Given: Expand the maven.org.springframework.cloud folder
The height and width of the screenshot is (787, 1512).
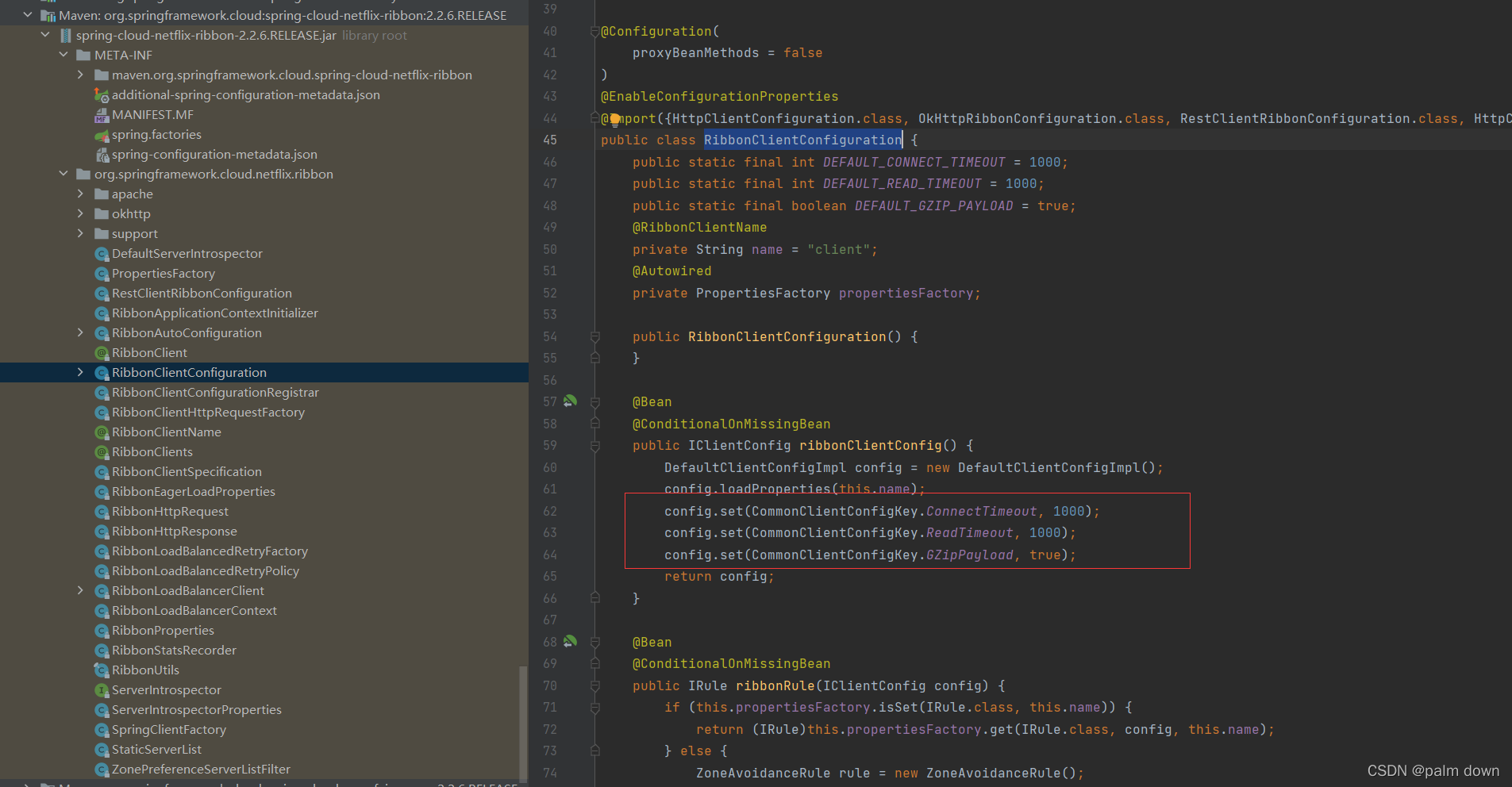Looking at the screenshot, I should [x=80, y=75].
